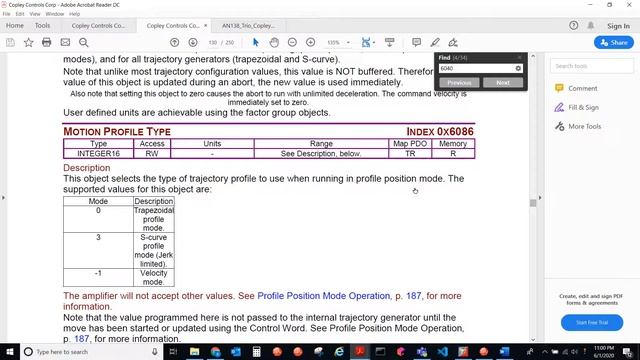Open Calculator from taskbar
The height and width of the screenshot is (360, 640).
(x=256, y=352)
